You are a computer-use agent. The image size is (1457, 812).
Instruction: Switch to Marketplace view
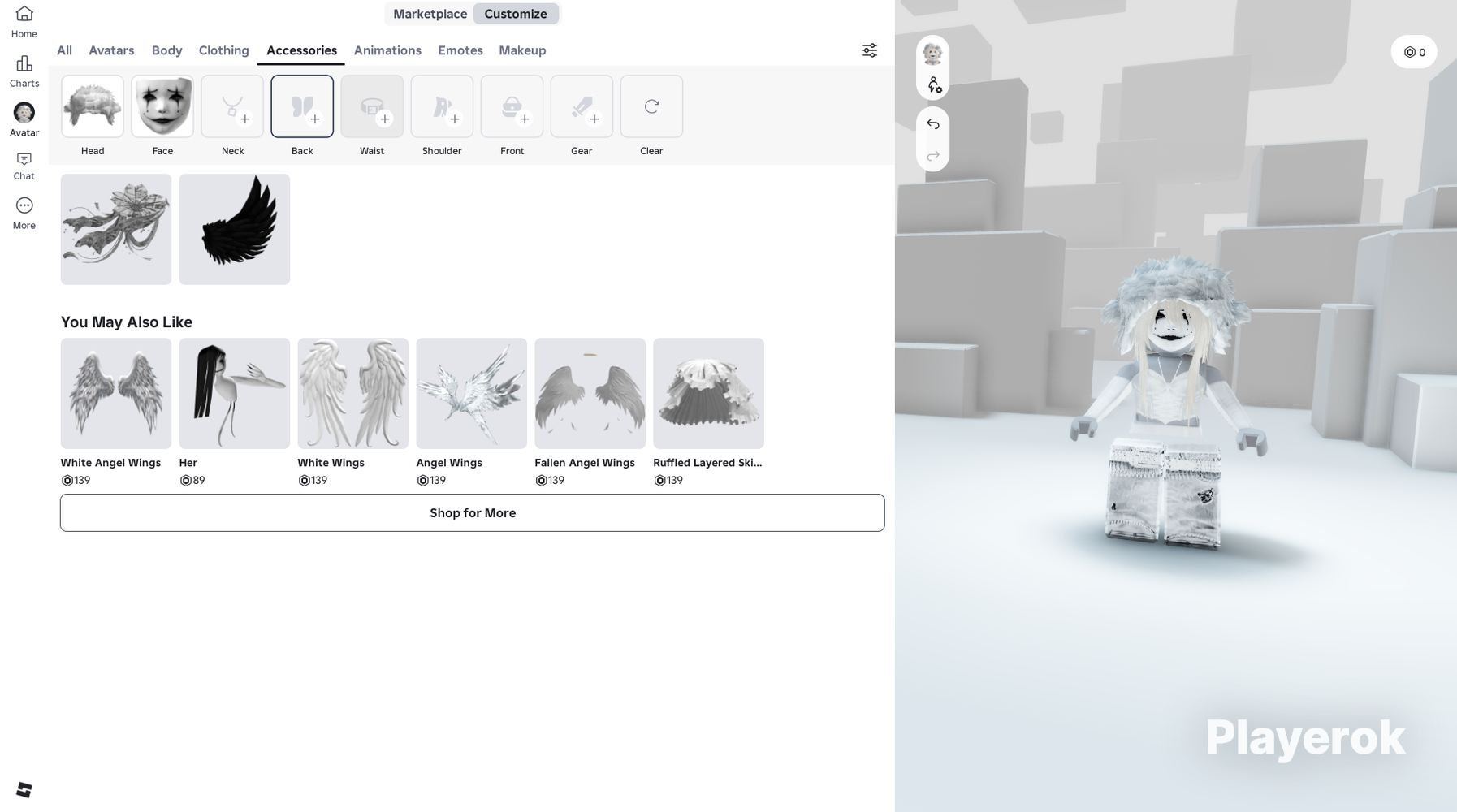pos(430,14)
